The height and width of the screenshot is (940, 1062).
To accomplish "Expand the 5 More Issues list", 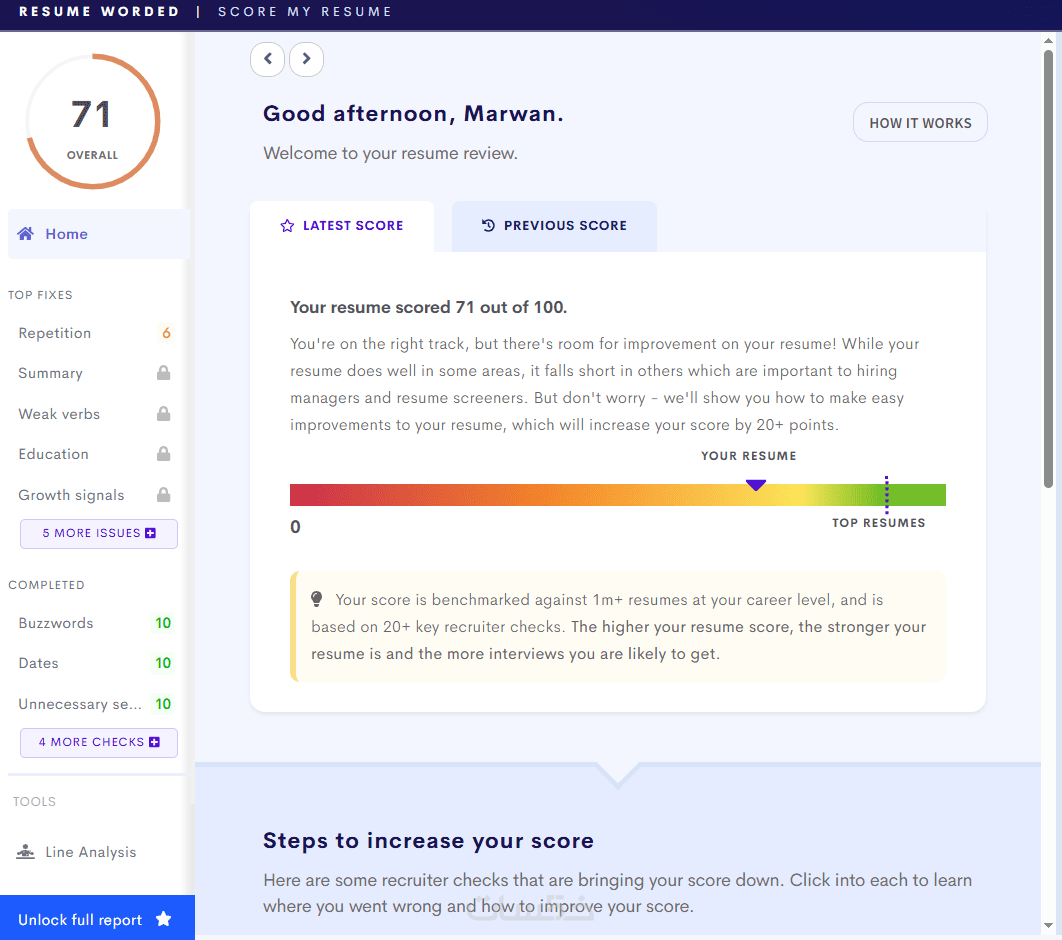I will click(x=99, y=534).
